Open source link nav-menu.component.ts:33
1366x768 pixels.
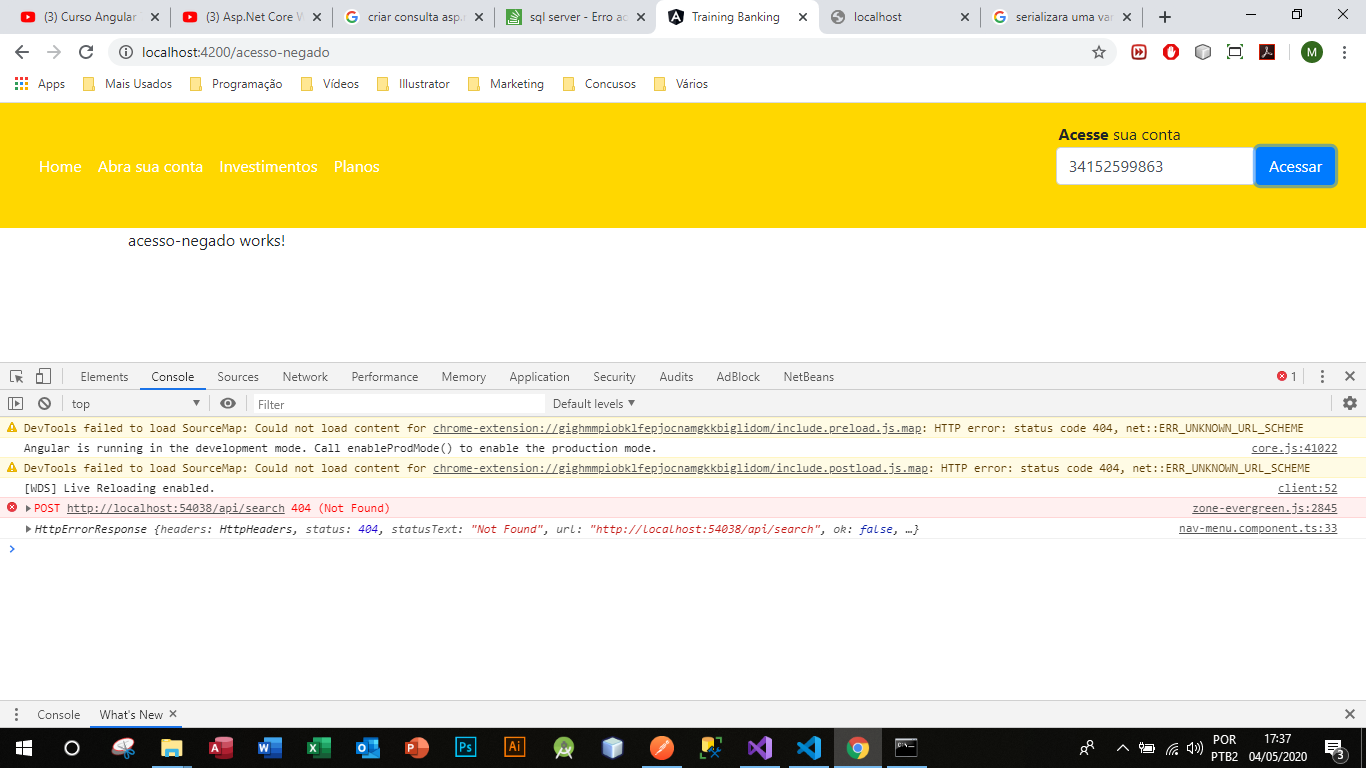click(x=1258, y=528)
